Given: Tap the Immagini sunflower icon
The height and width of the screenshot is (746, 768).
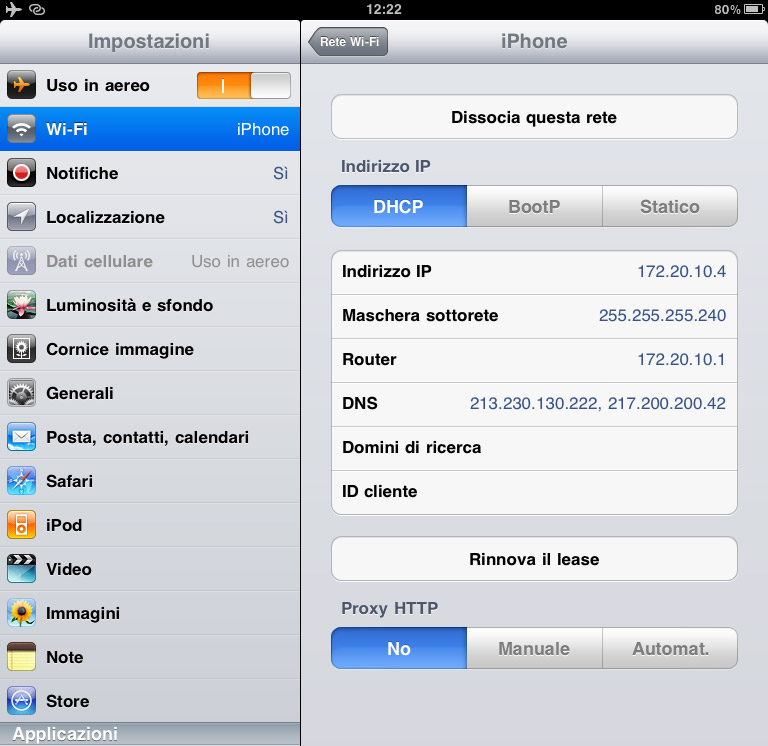Looking at the screenshot, I should click(x=21, y=613).
